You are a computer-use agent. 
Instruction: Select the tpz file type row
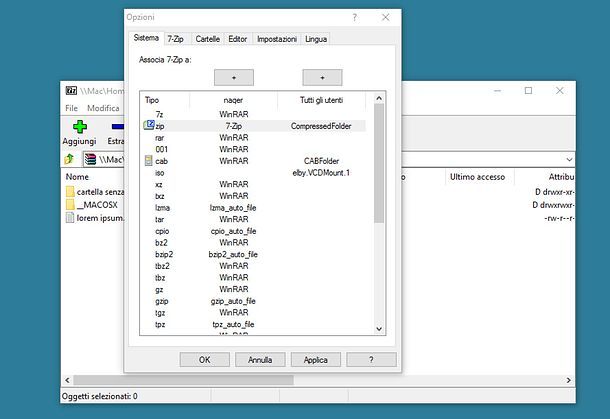pos(253,324)
